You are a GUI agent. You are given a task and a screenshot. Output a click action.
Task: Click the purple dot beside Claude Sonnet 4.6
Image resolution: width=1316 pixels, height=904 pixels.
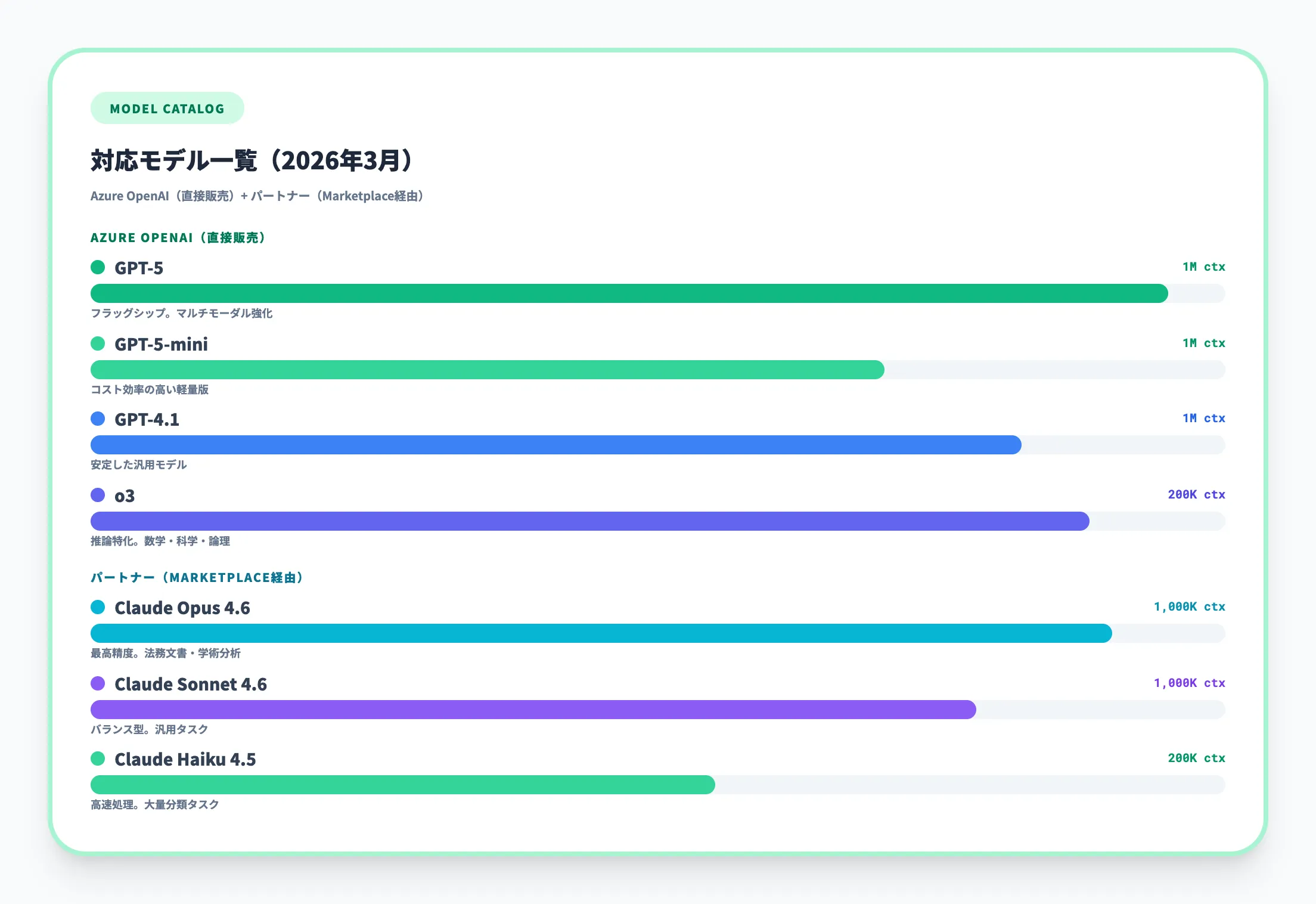[98, 683]
